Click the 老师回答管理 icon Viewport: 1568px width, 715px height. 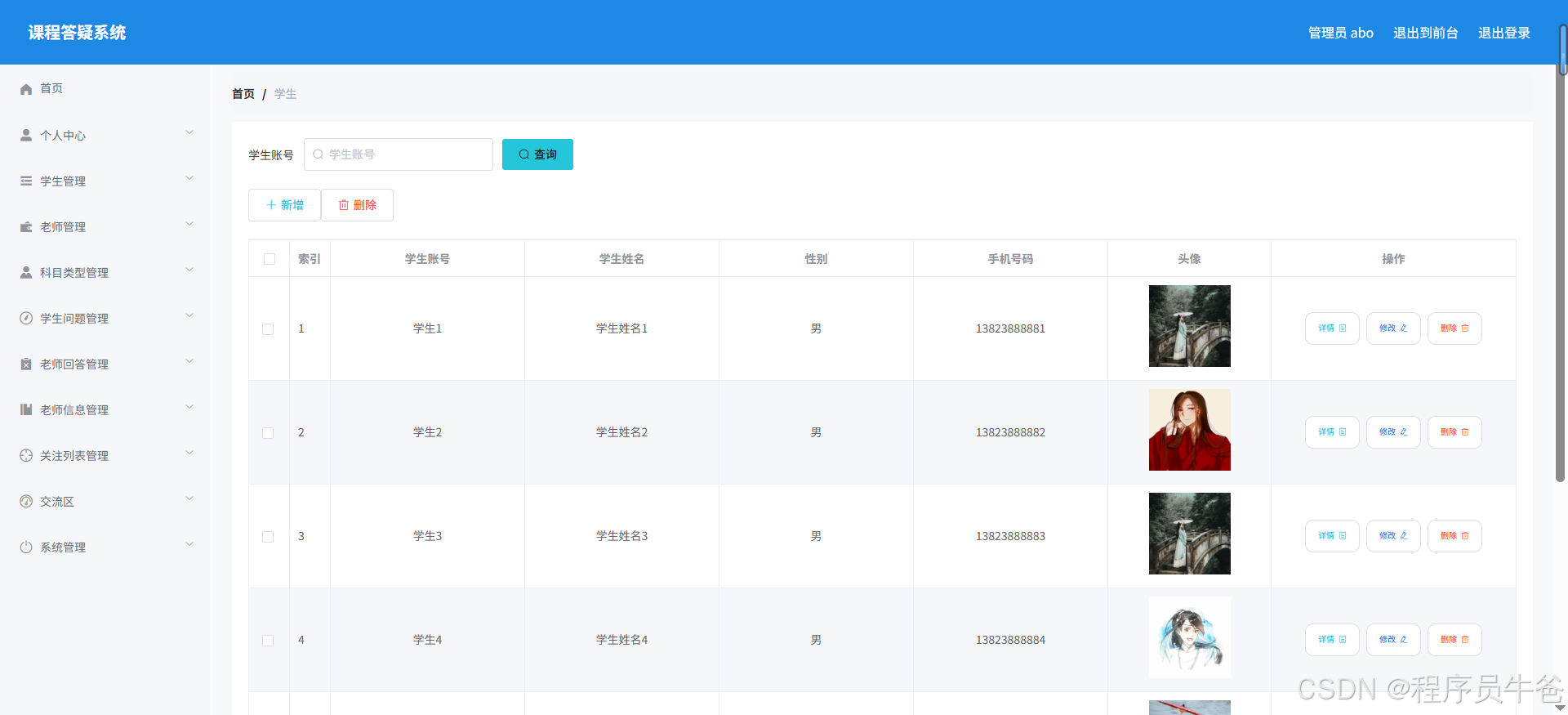pyautogui.click(x=26, y=364)
